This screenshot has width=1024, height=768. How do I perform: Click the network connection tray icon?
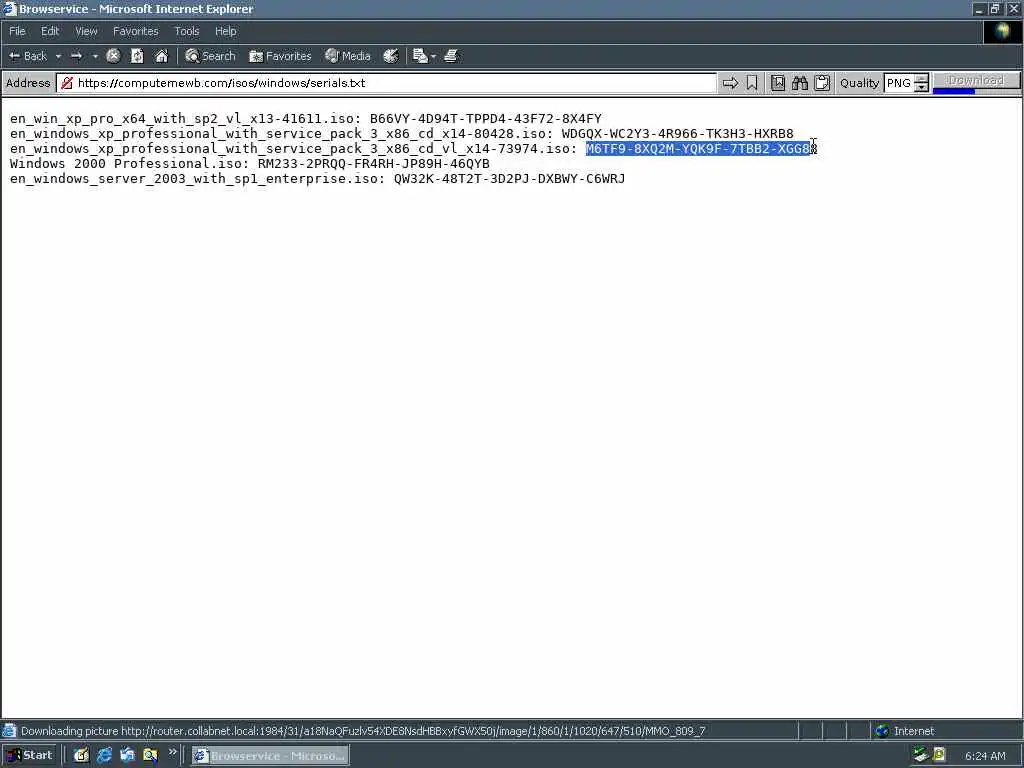pyautogui.click(x=921, y=756)
